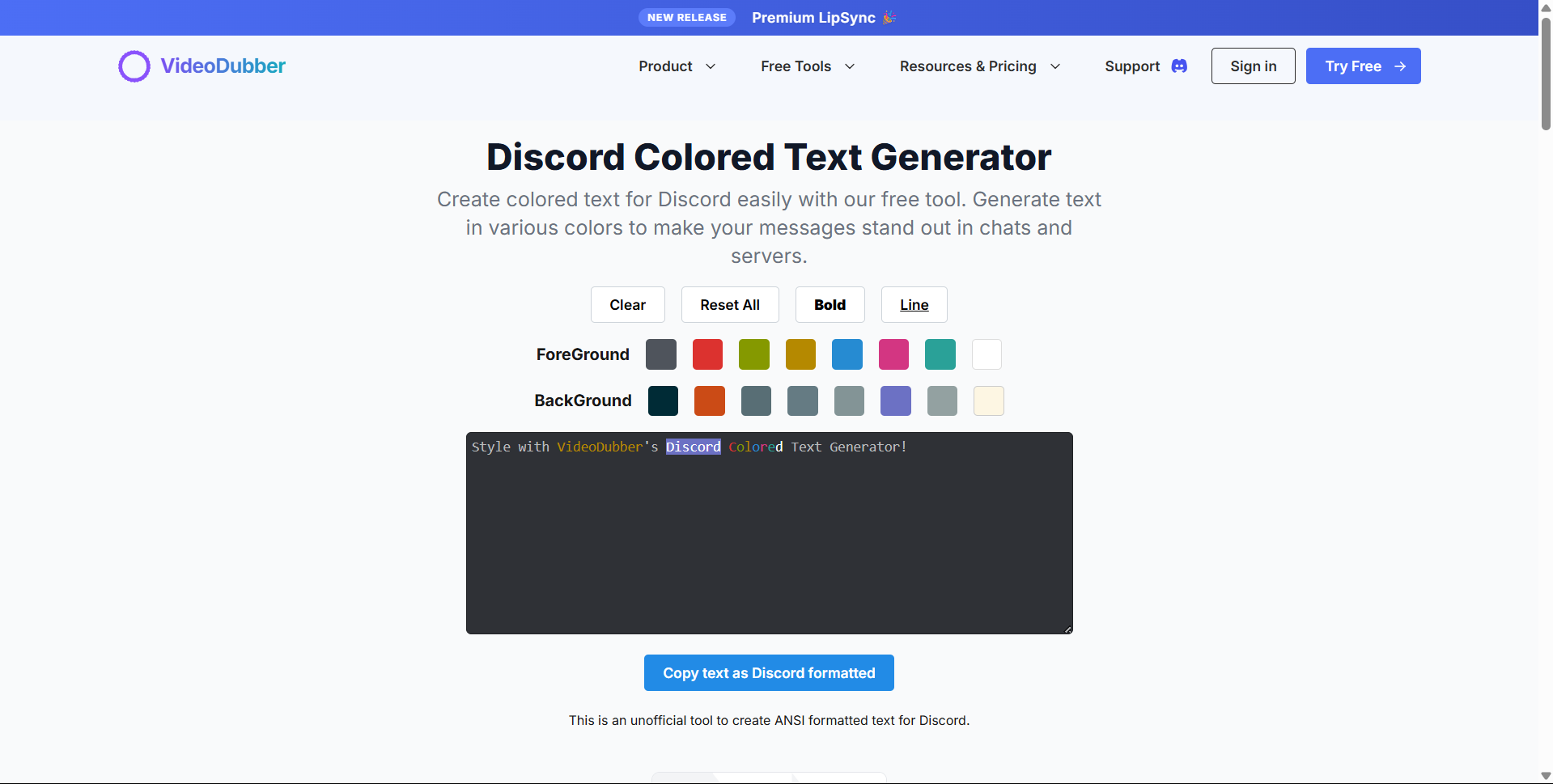This screenshot has height=784, width=1553.
Task: Click the resize handle of the text editor
Action: (1068, 629)
